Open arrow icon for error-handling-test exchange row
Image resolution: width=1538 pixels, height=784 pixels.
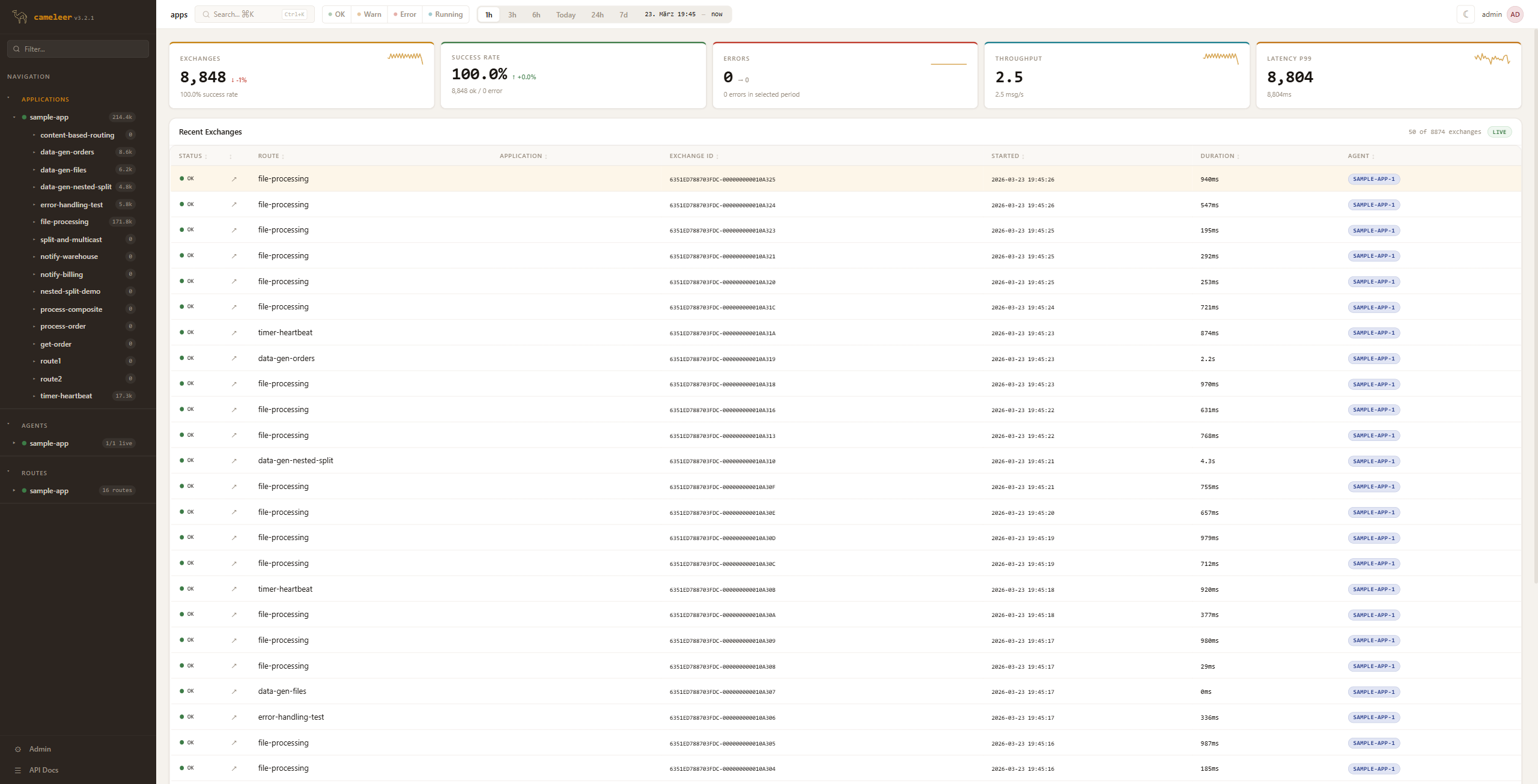pos(234,717)
